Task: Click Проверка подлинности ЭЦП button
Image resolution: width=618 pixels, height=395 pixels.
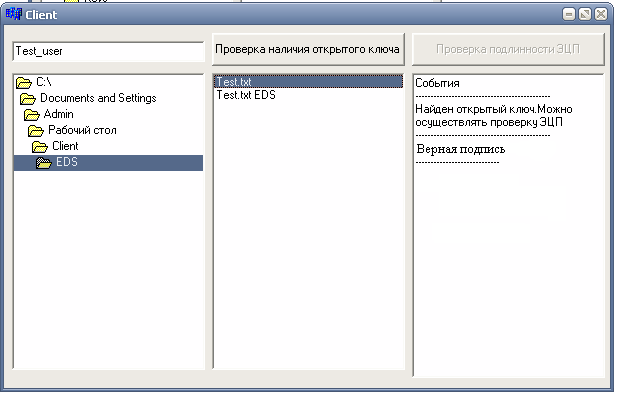Action: (508, 49)
